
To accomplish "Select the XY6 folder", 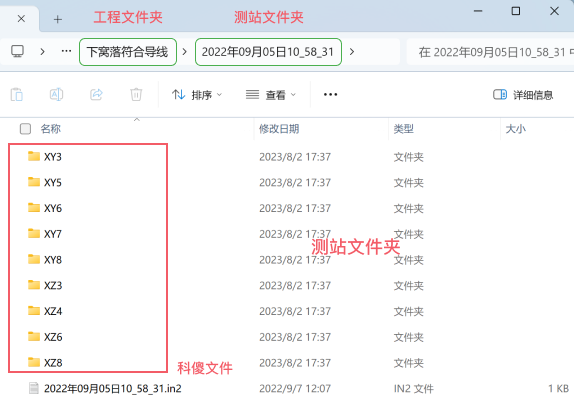I will (53, 208).
